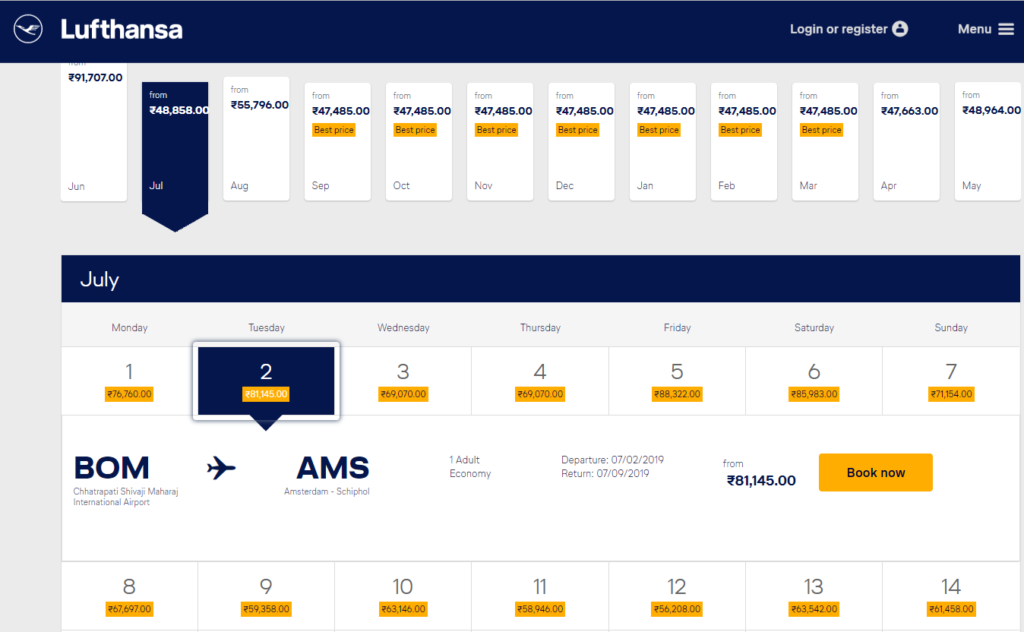The width and height of the screenshot is (1024, 632).
Task: Click the Saturday column header
Action: [814, 328]
